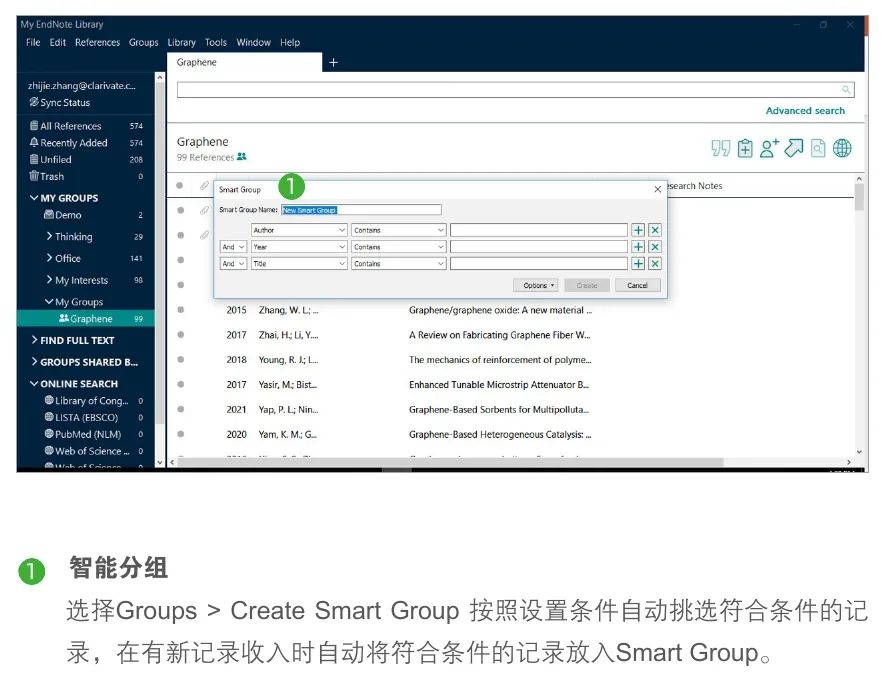887x689 pixels.
Task: Open the Library menu
Action: click(x=182, y=42)
